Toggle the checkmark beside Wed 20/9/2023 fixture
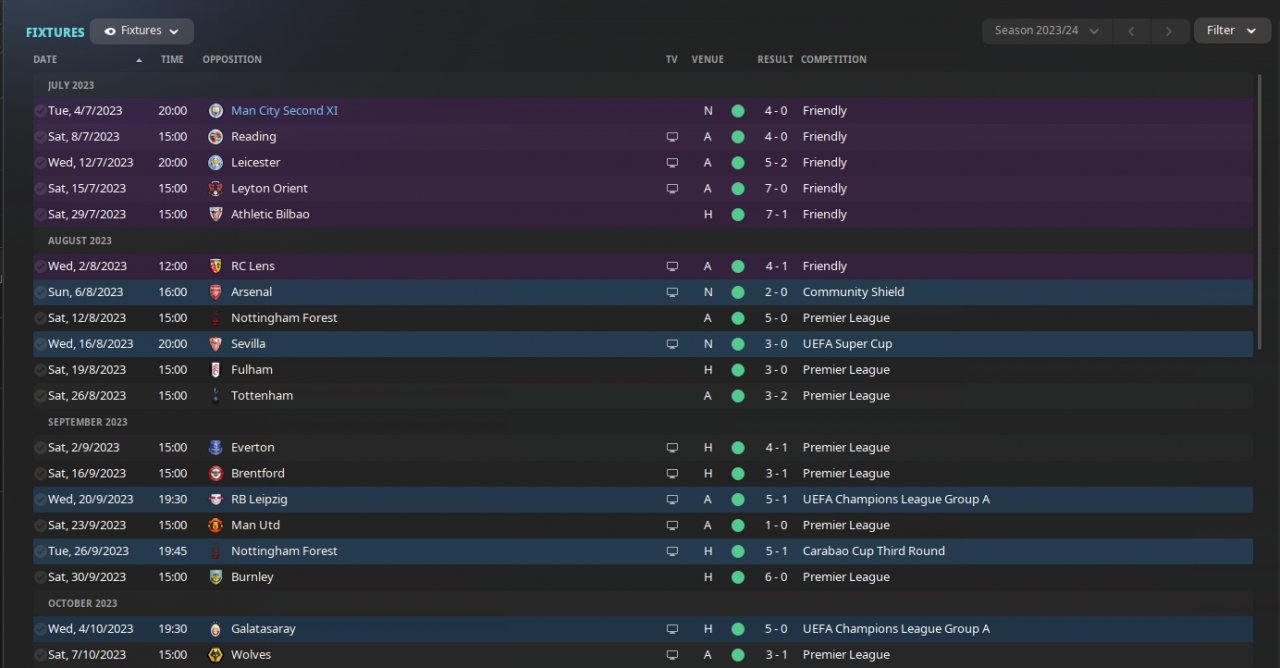Image resolution: width=1280 pixels, height=668 pixels. coord(40,499)
